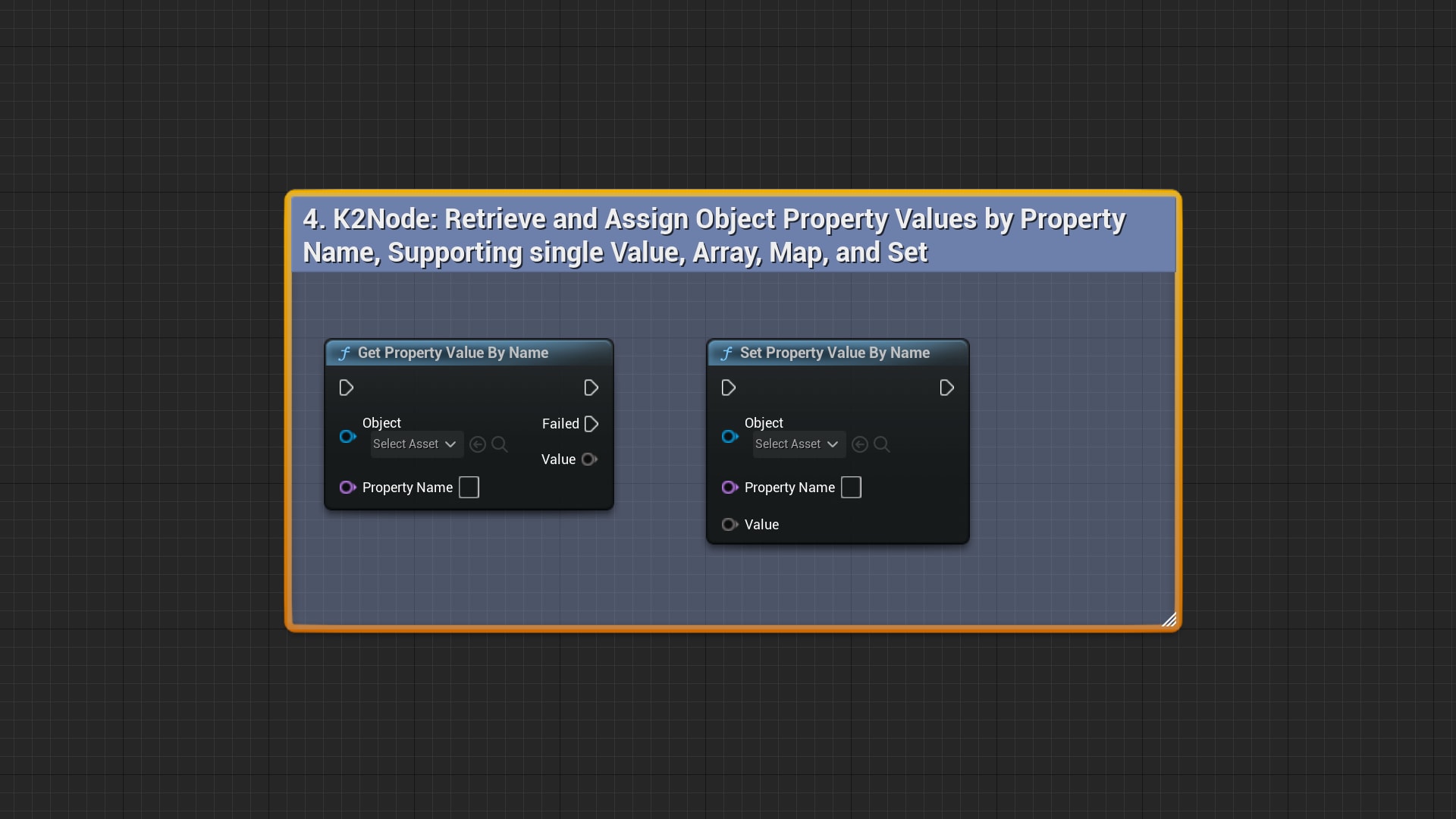
Task: Click the browse asset magnifier on the Get node
Action: coord(499,444)
